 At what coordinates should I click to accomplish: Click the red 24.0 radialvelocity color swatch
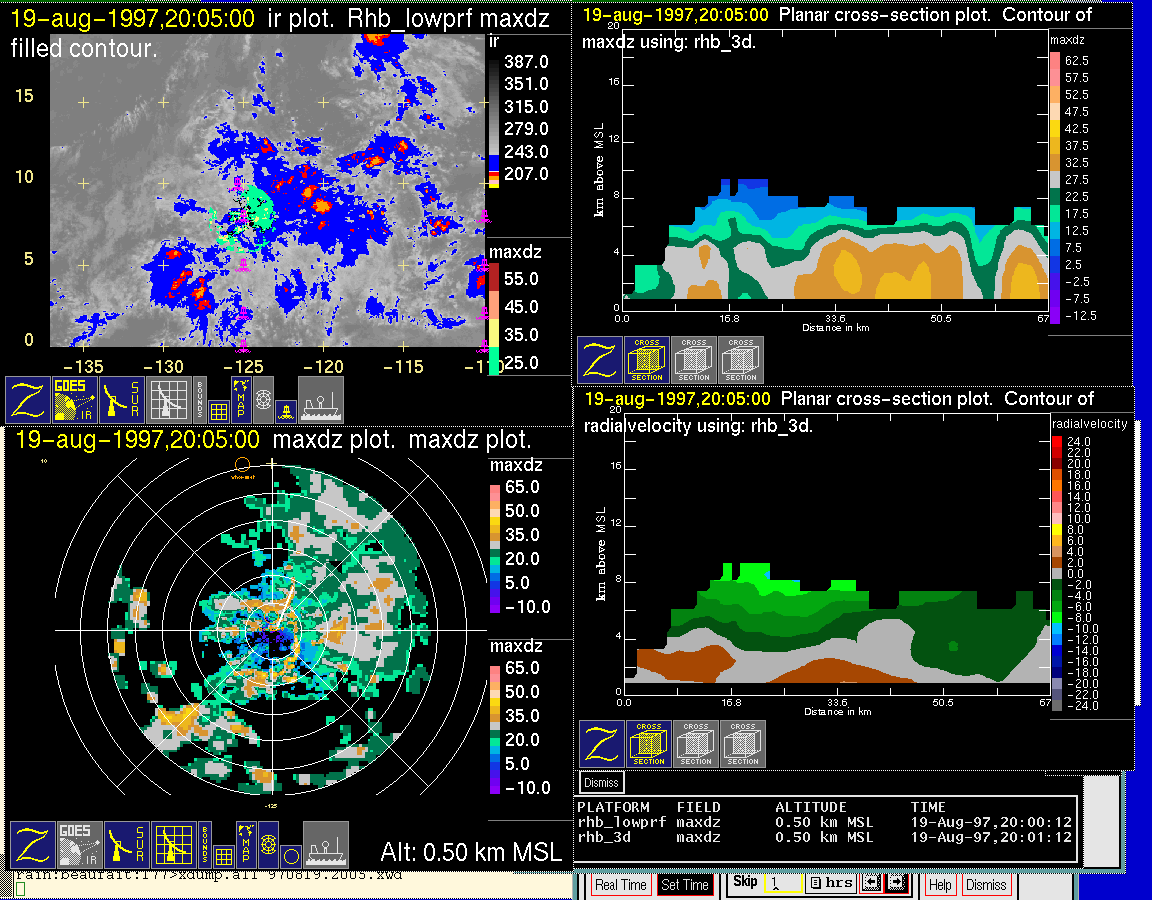coord(1058,441)
